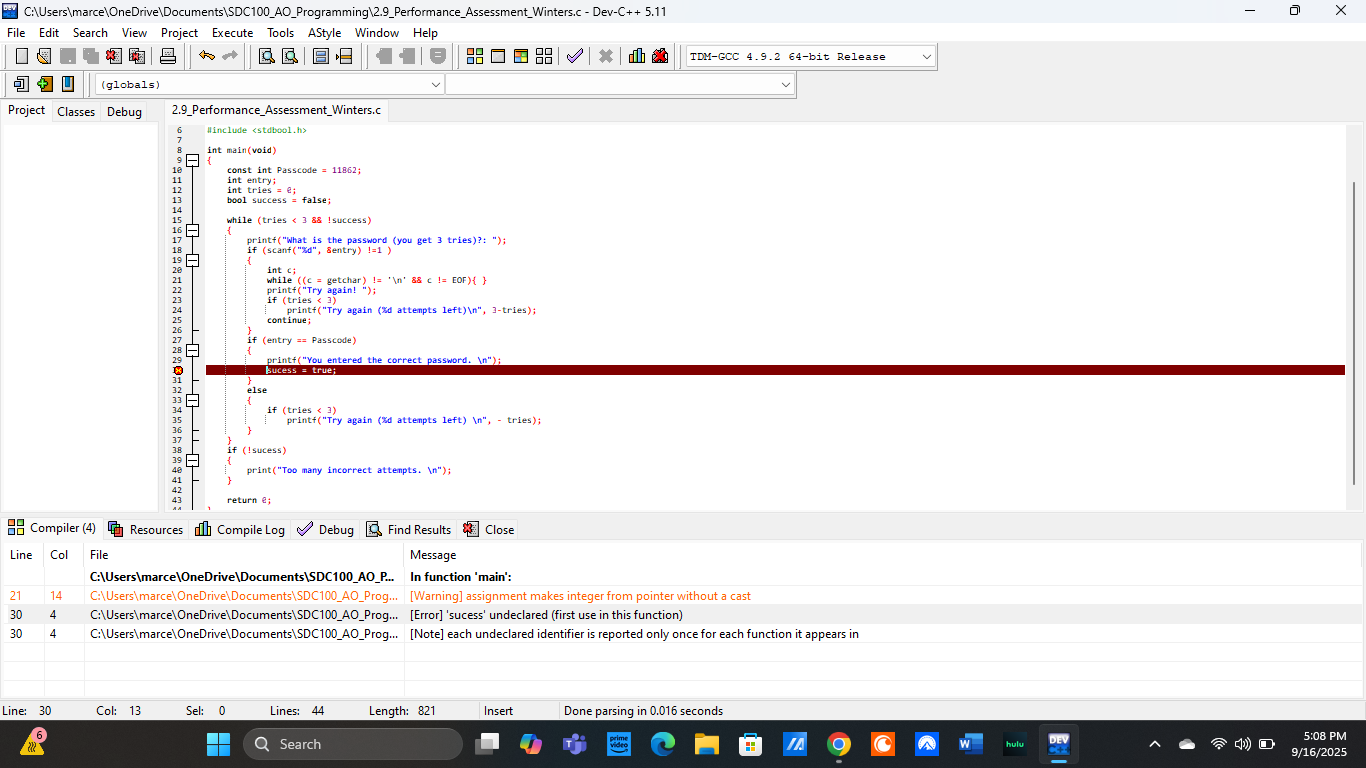Compile the program with the four-square icon
Image resolution: width=1366 pixels, height=768 pixels.
pos(475,56)
